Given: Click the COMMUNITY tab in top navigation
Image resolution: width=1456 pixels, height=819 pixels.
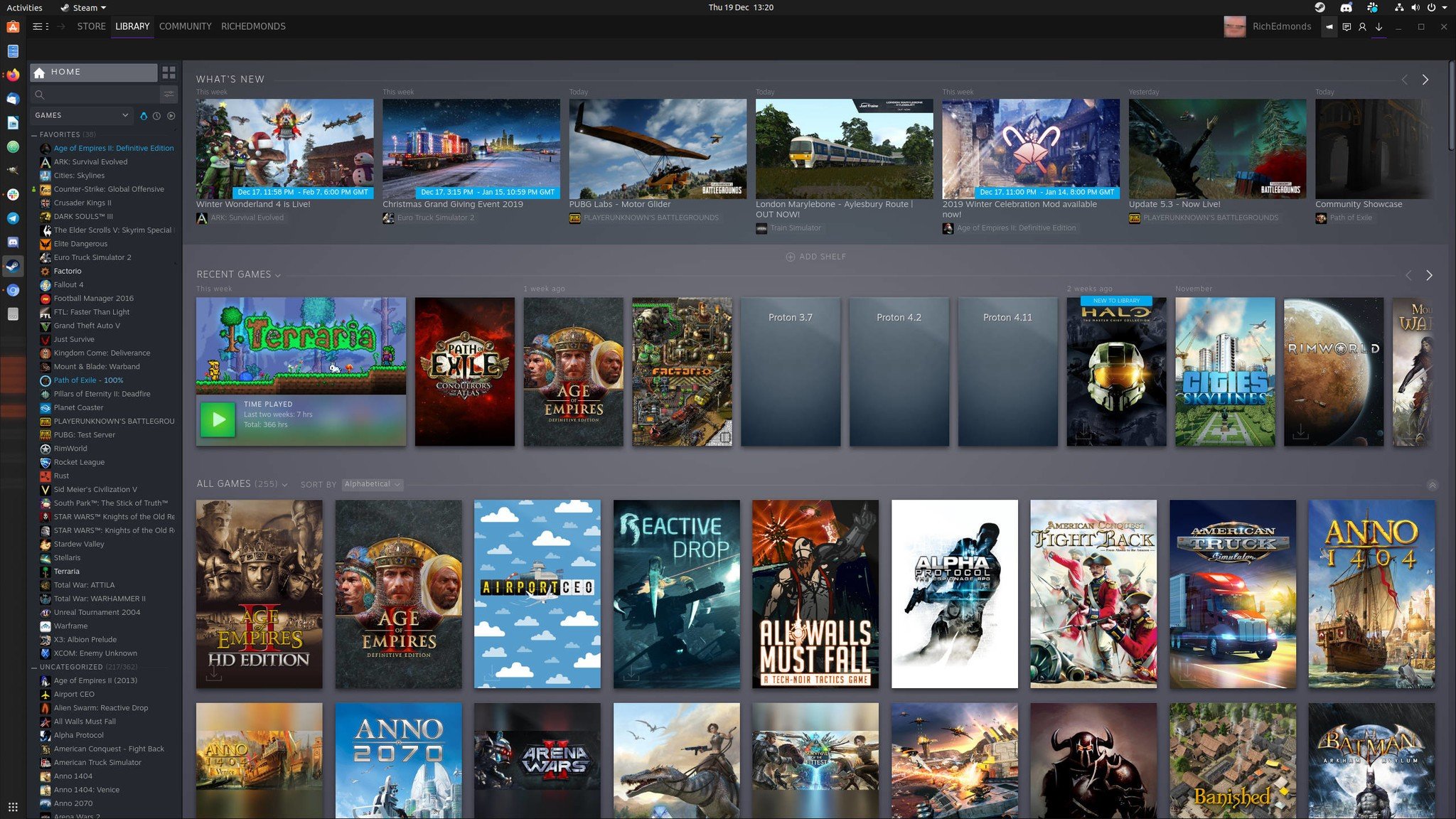Looking at the screenshot, I should pyautogui.click(x=185, y=25).
